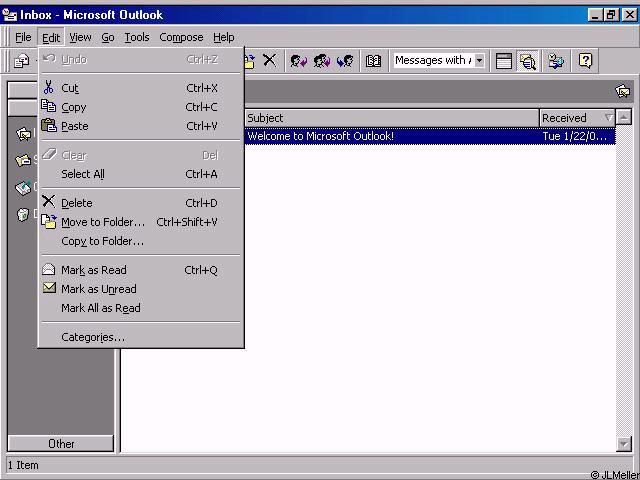Choose Categories... from the Edit menu
The width and height of the screenshot is (640, 480).
[141, 337]
